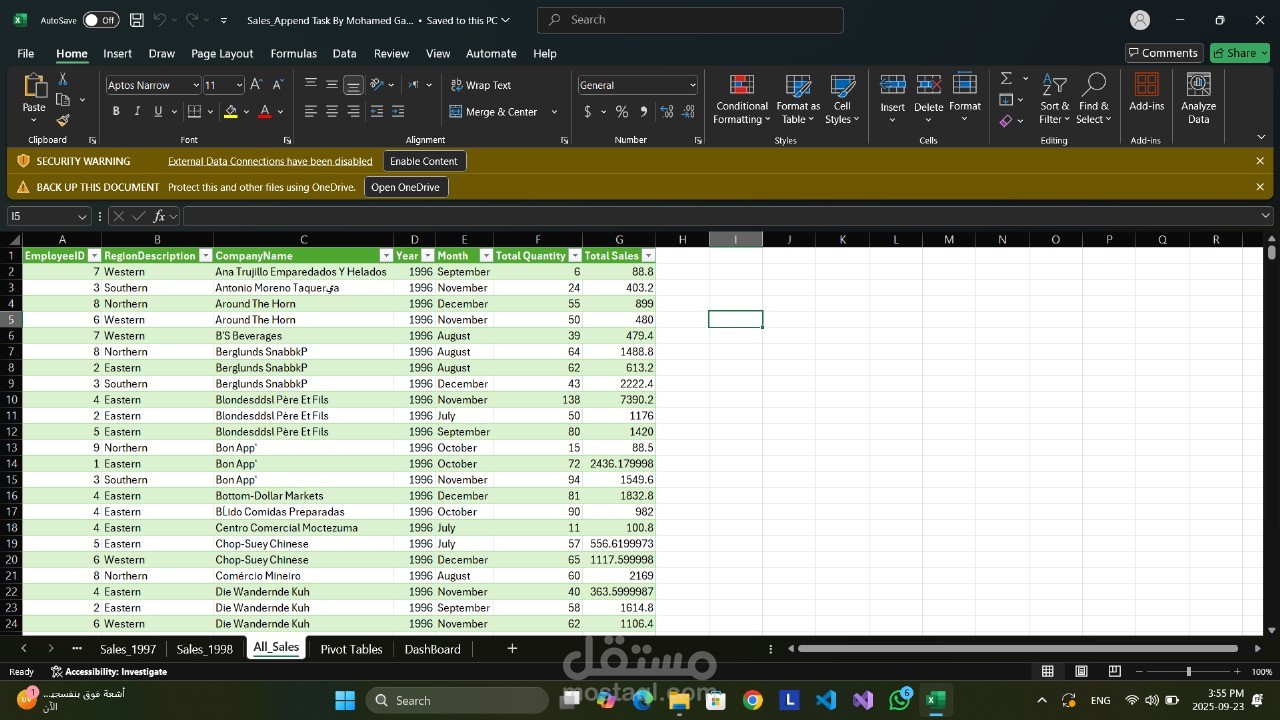Click the Enable Content button
1280x720 pixels.
tap(424, 161)
